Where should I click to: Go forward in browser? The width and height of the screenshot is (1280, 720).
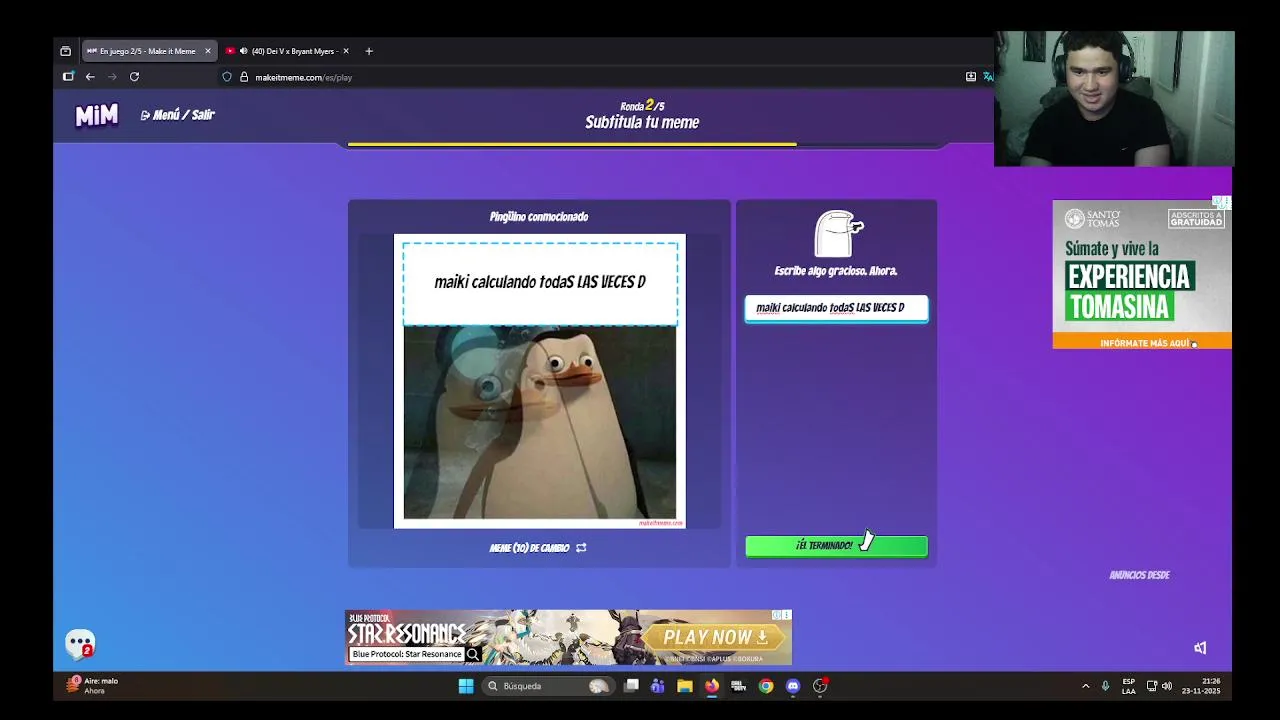pyautogui.click(x=112, y=77)
